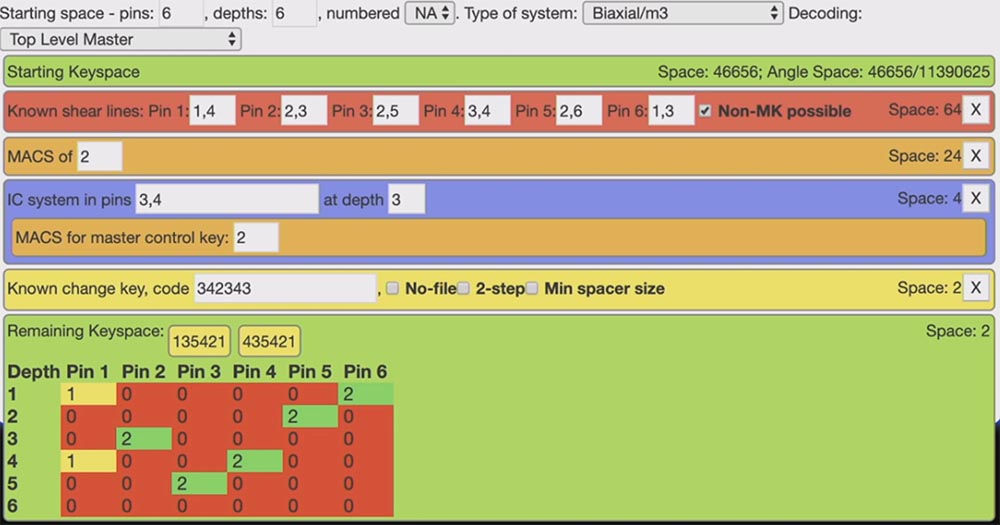Click green cell Pin 5 depth 2
Viewport: 1000px width, 525px height.
pos(311,416)
